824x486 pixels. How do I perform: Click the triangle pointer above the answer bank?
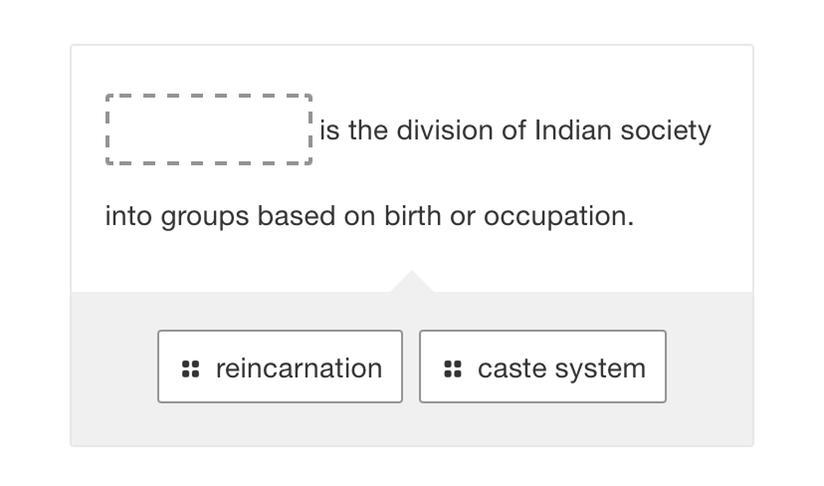tap(411, 282)
